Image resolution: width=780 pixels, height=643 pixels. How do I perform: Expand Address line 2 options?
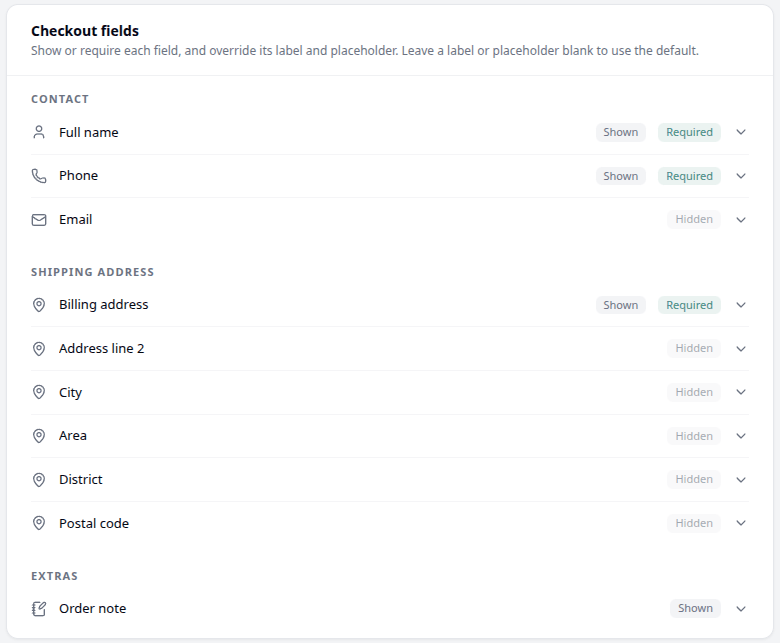coord(741,349)
